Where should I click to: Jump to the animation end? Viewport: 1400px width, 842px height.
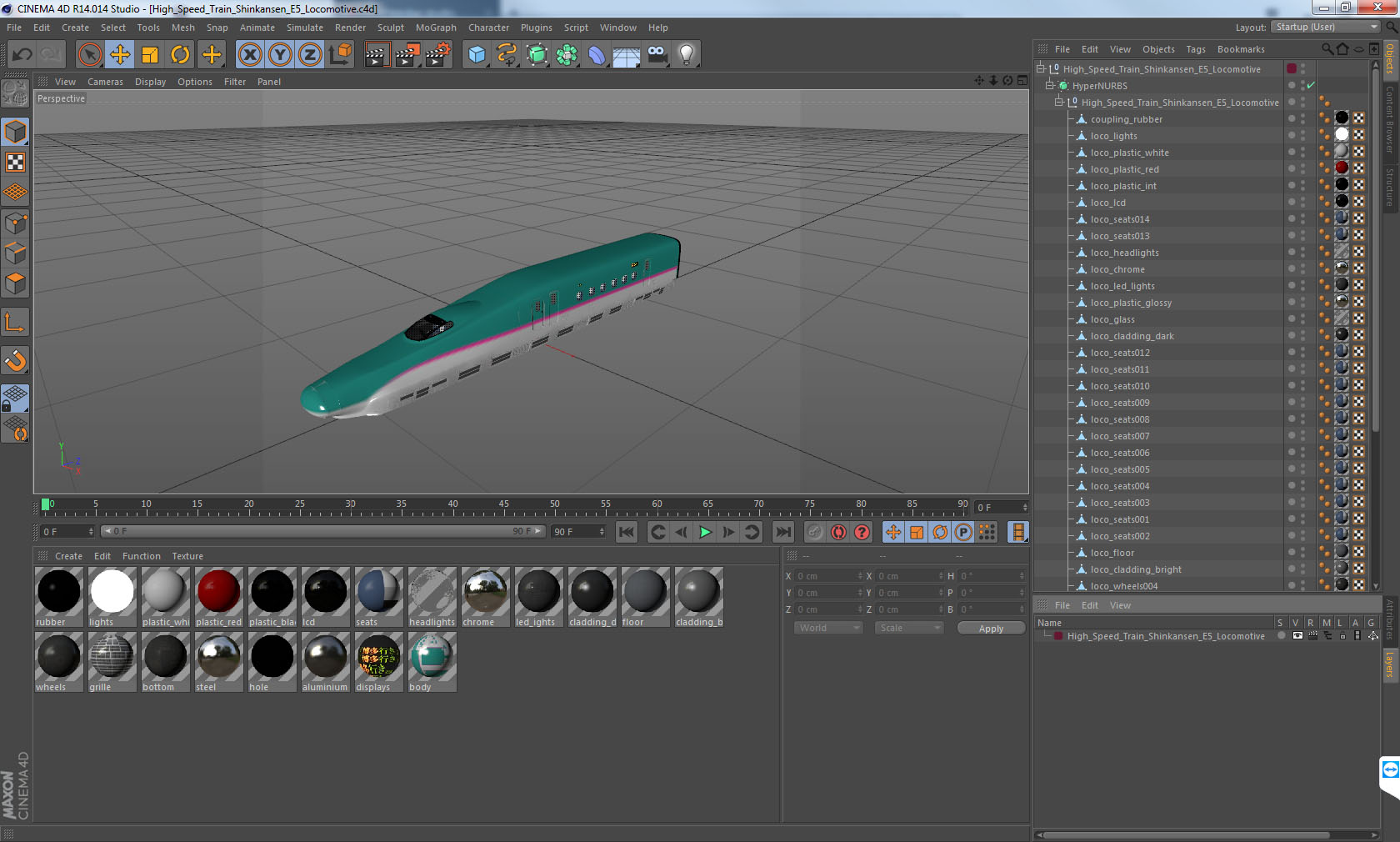pos(783,532)
